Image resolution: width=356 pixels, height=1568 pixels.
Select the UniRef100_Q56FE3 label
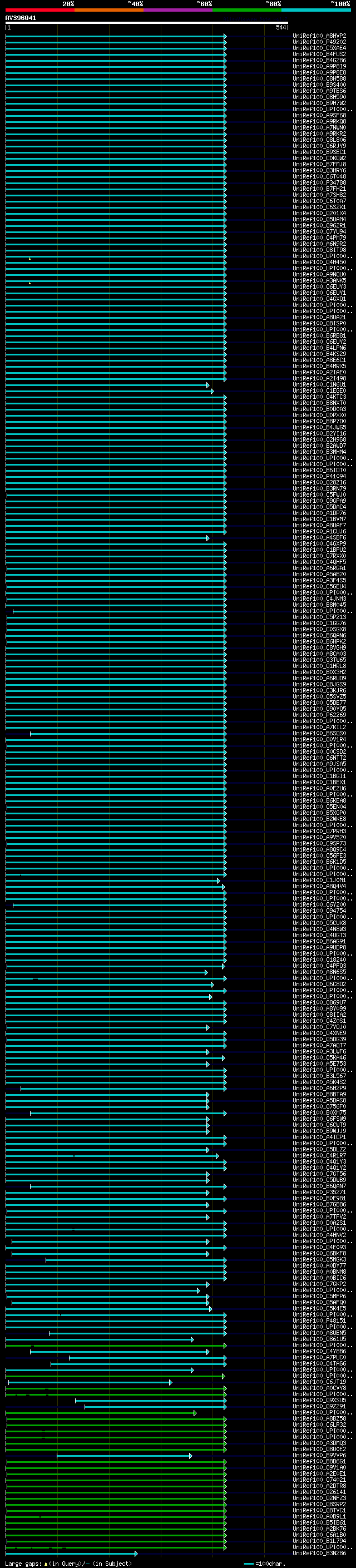click(x=319, y=856)
